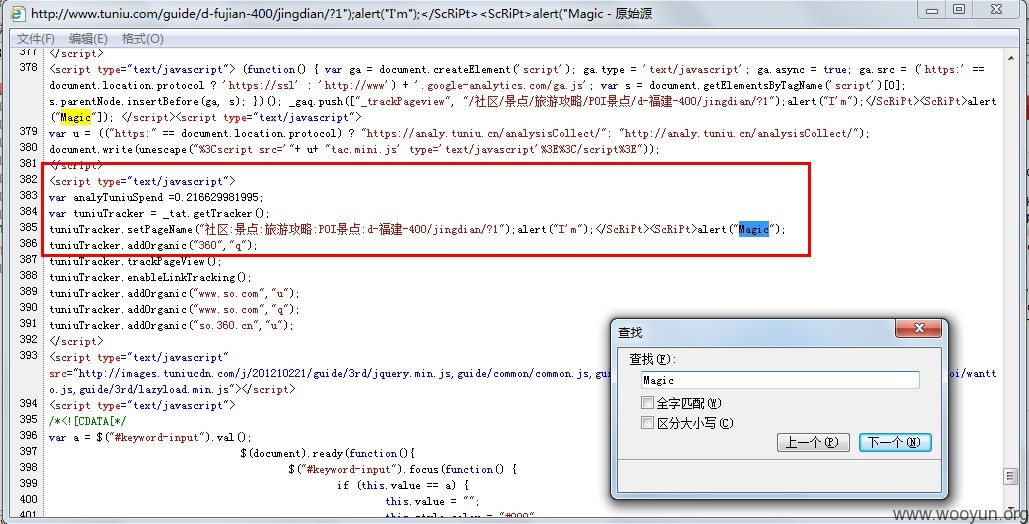Click line number 378
This screenshot has width=1029, height=524.
click(28, 67)
